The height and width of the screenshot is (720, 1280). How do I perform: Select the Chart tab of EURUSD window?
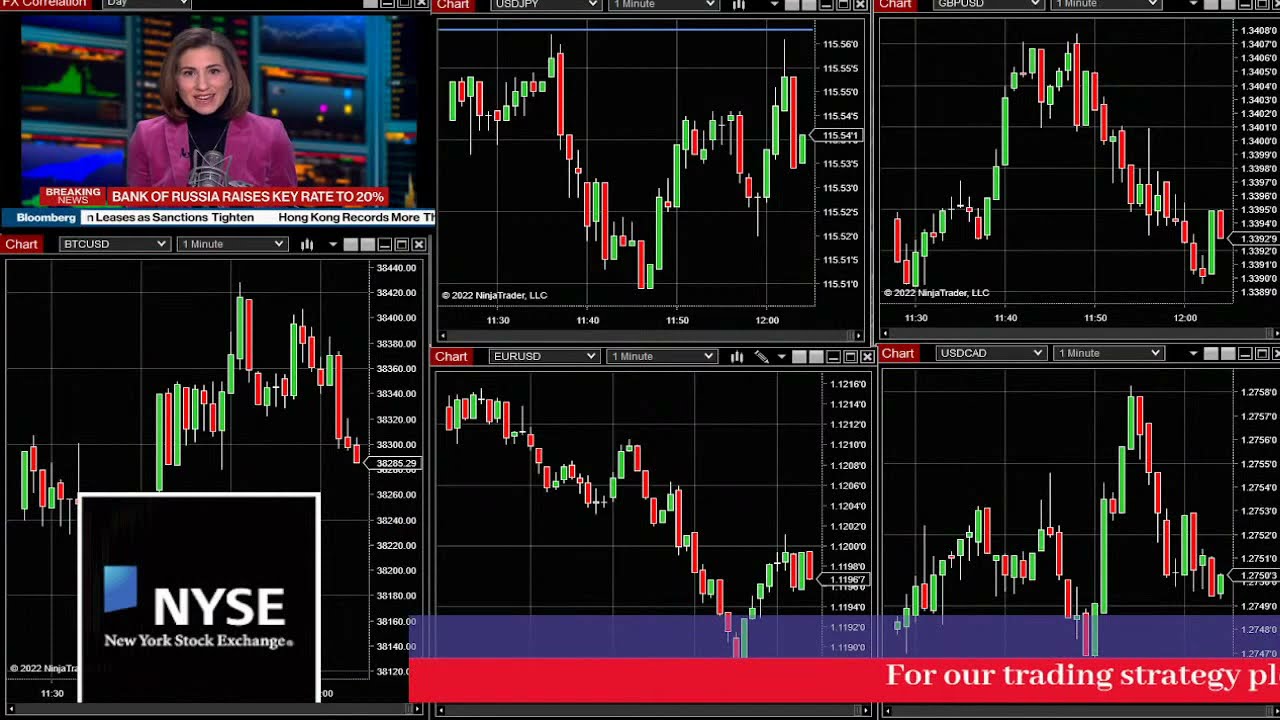(451, 356)
